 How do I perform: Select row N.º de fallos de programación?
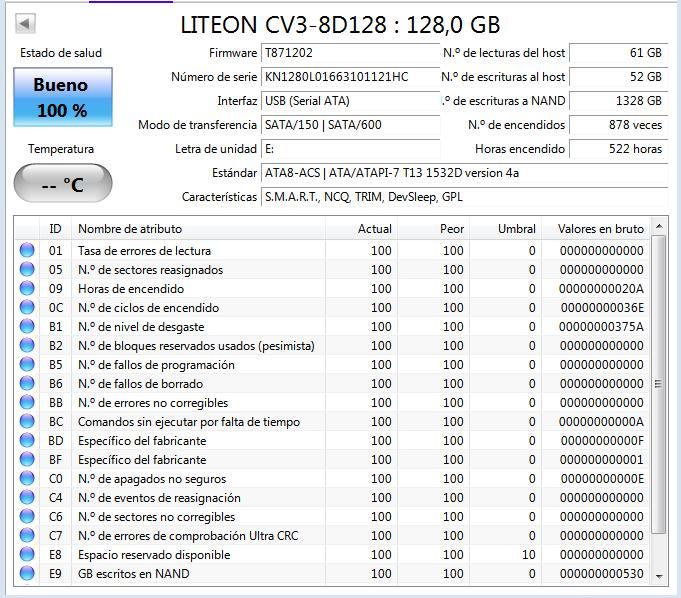click(332, 365)
